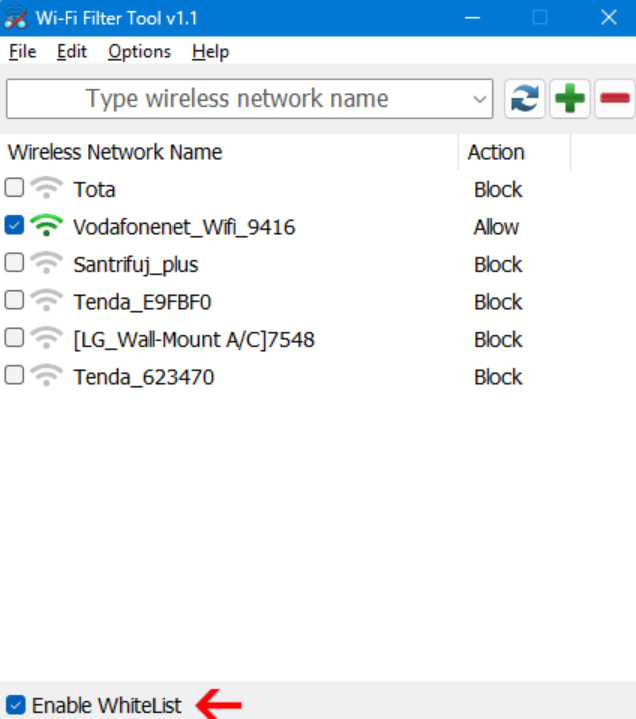Click the green Wi-Fi icon for Vodafonenet_Wifi_9416
Viewport: 636px width, 719px height.
click(x=46, y=226)
